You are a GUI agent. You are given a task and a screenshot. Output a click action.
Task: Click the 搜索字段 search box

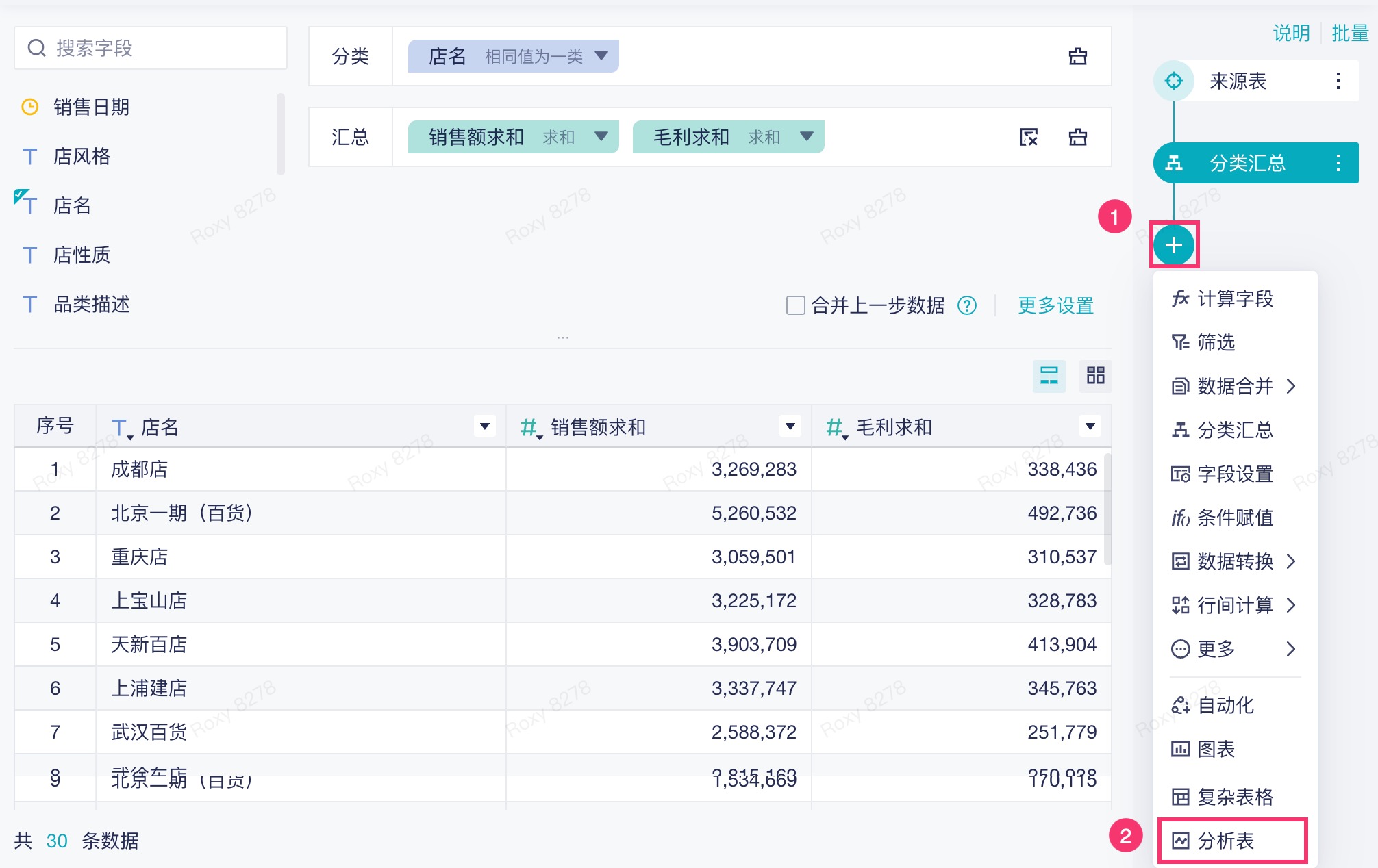tap(151, 48)
